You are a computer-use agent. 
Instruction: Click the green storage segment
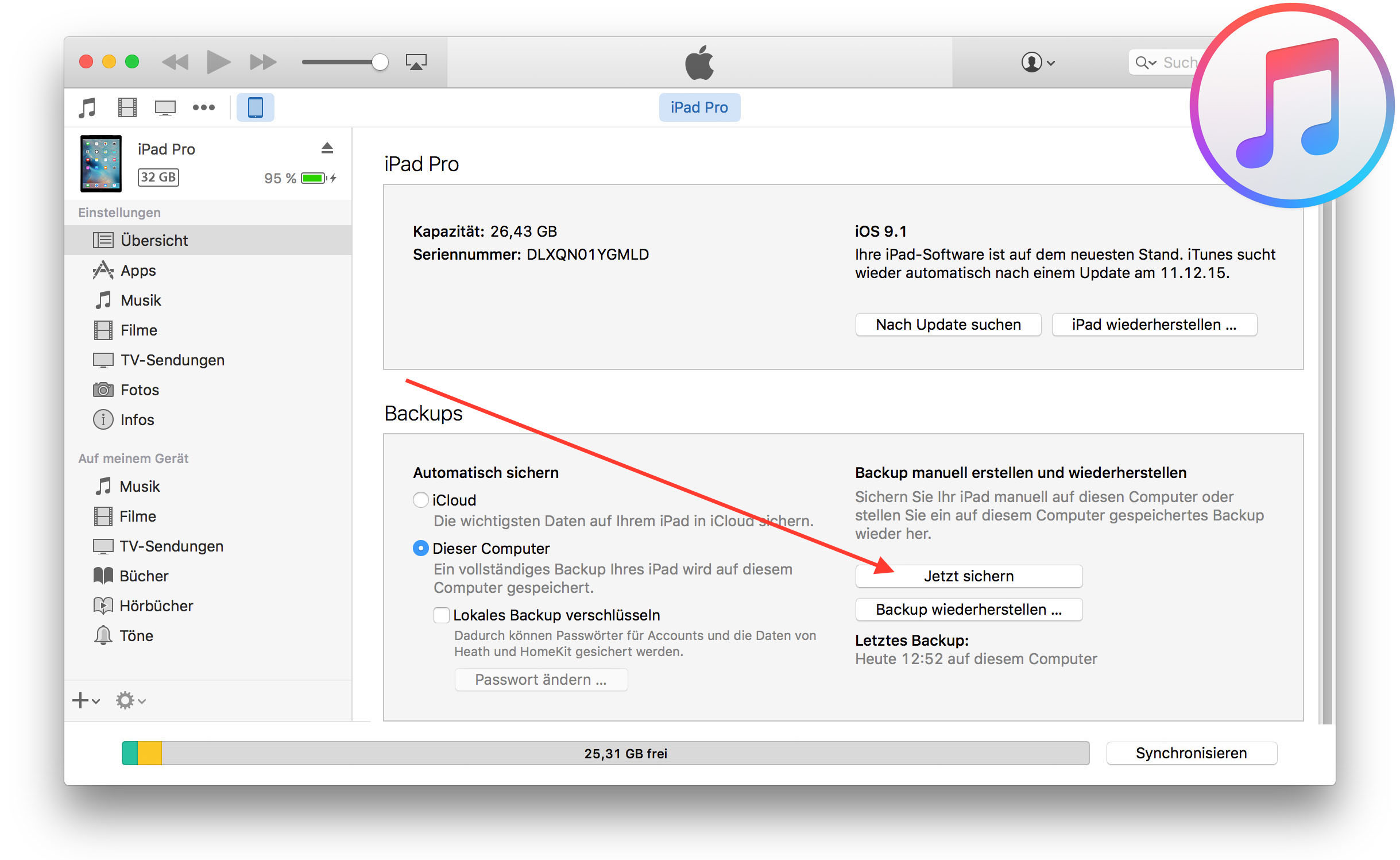(130, 753)
